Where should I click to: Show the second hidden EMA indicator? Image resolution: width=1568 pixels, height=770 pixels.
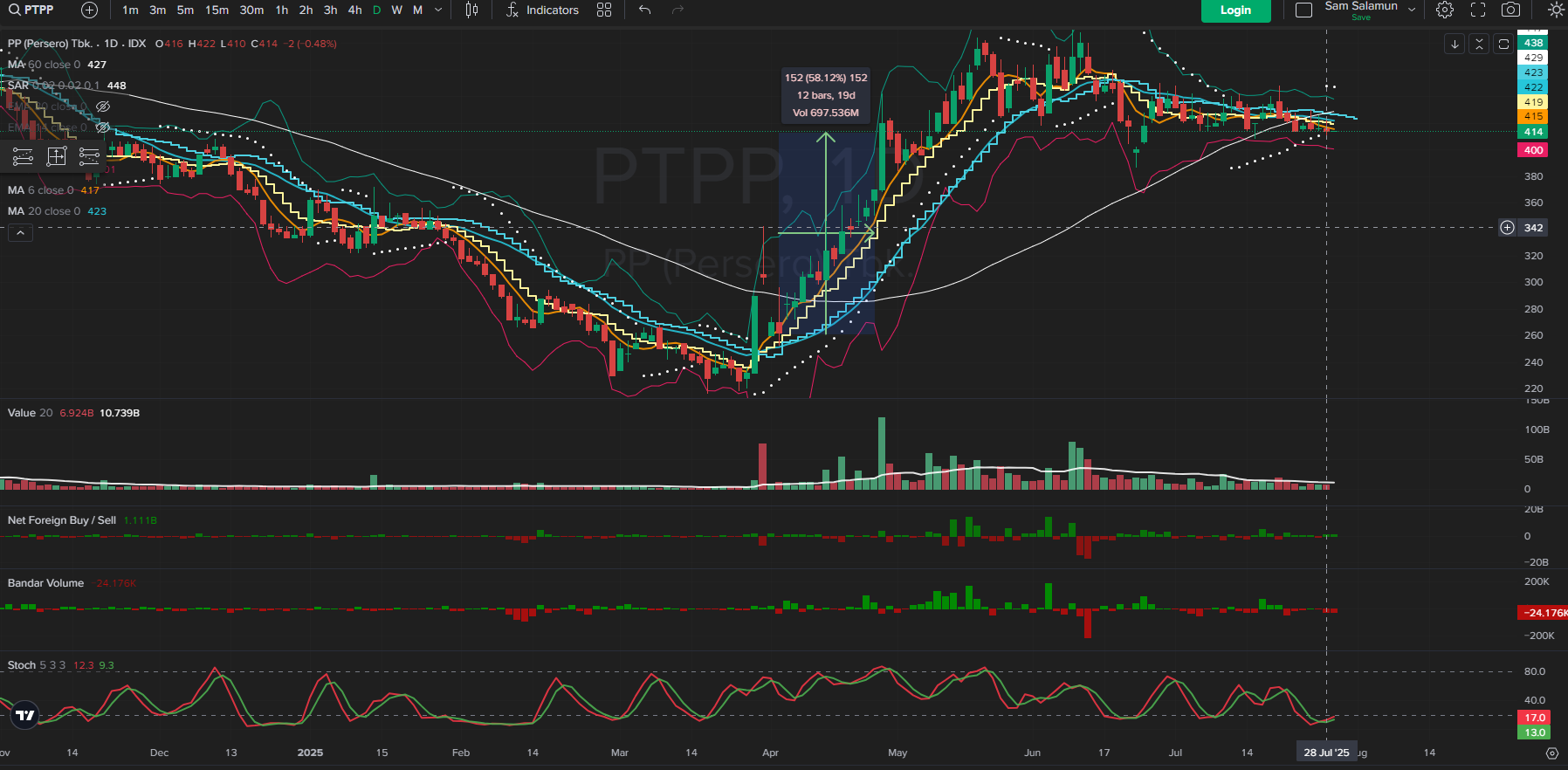pyautogui.click(x=102, y=127)
